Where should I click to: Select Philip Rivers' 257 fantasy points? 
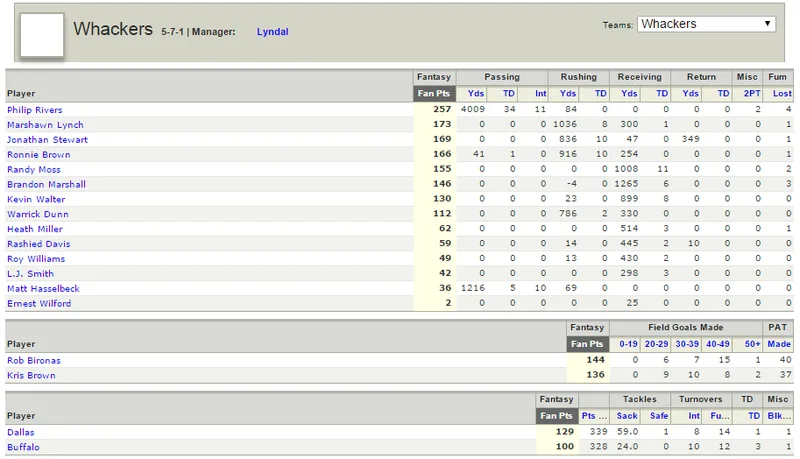tap(442, 109)
